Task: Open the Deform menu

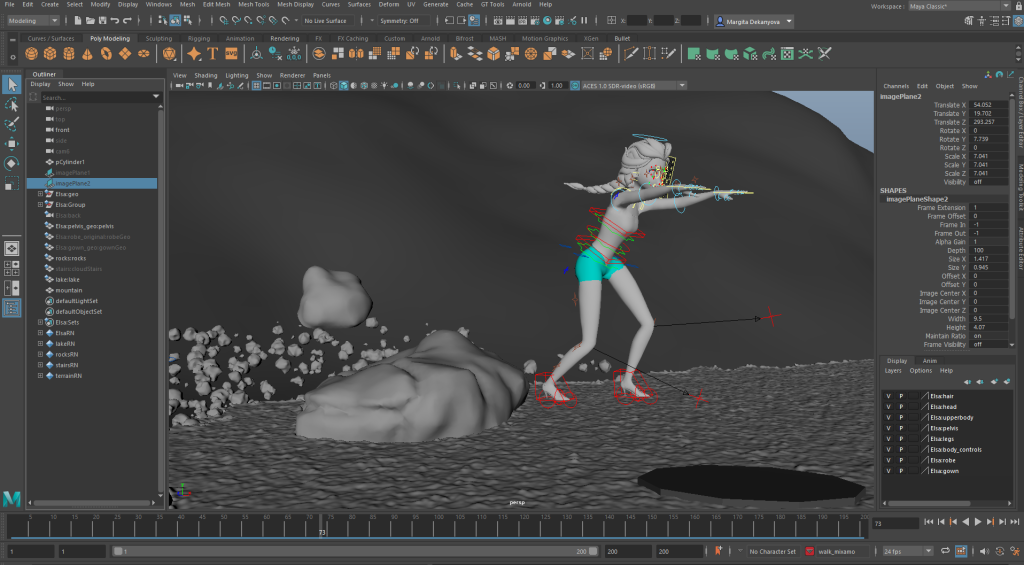Action: [389, 5]
